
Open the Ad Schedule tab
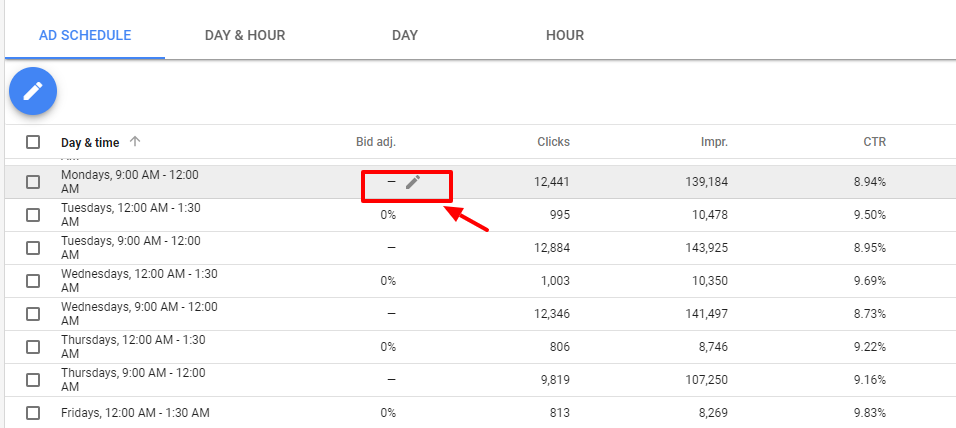tap(85, 35)
